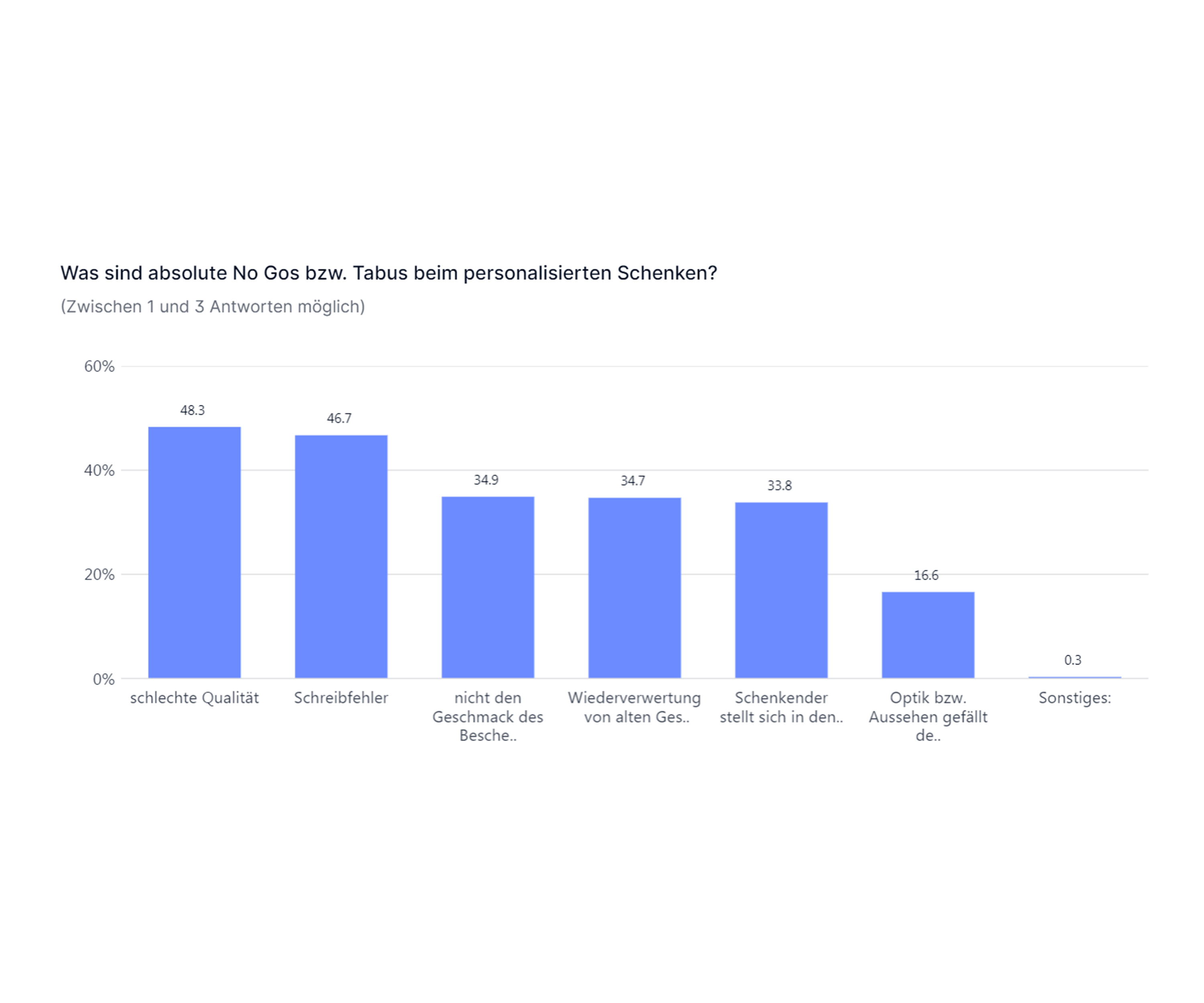1204x1003 pixels.
Task: Click the 16.6 value label
Action: (926, 575)
